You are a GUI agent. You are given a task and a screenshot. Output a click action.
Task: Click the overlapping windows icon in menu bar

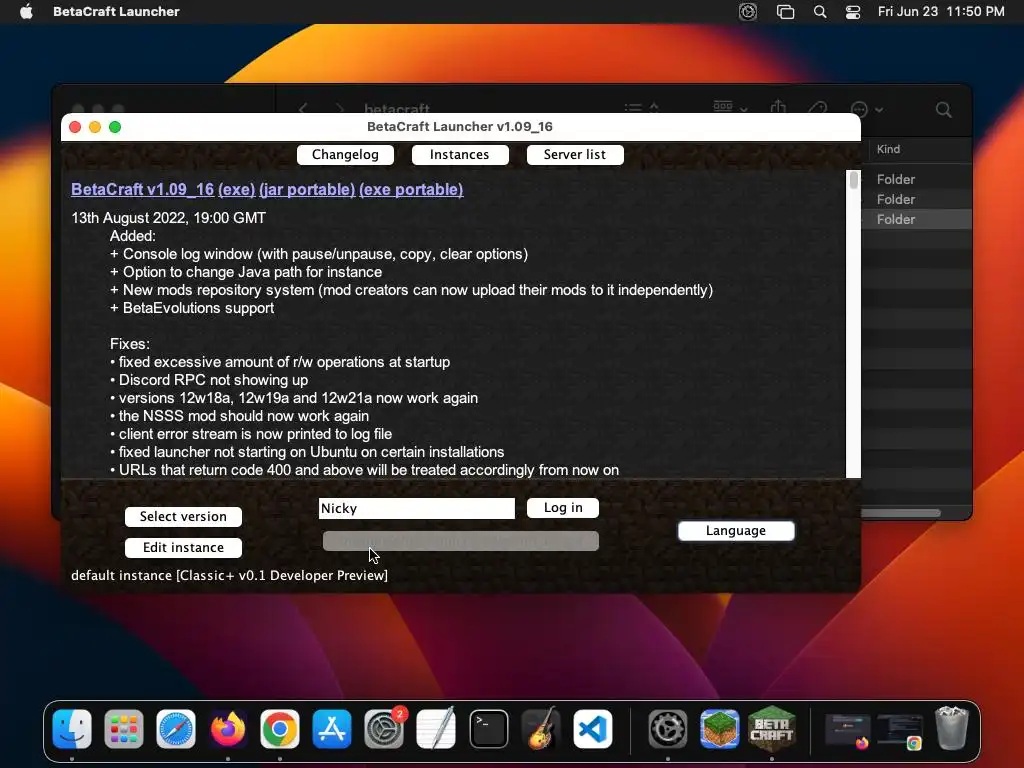[785, 12]
